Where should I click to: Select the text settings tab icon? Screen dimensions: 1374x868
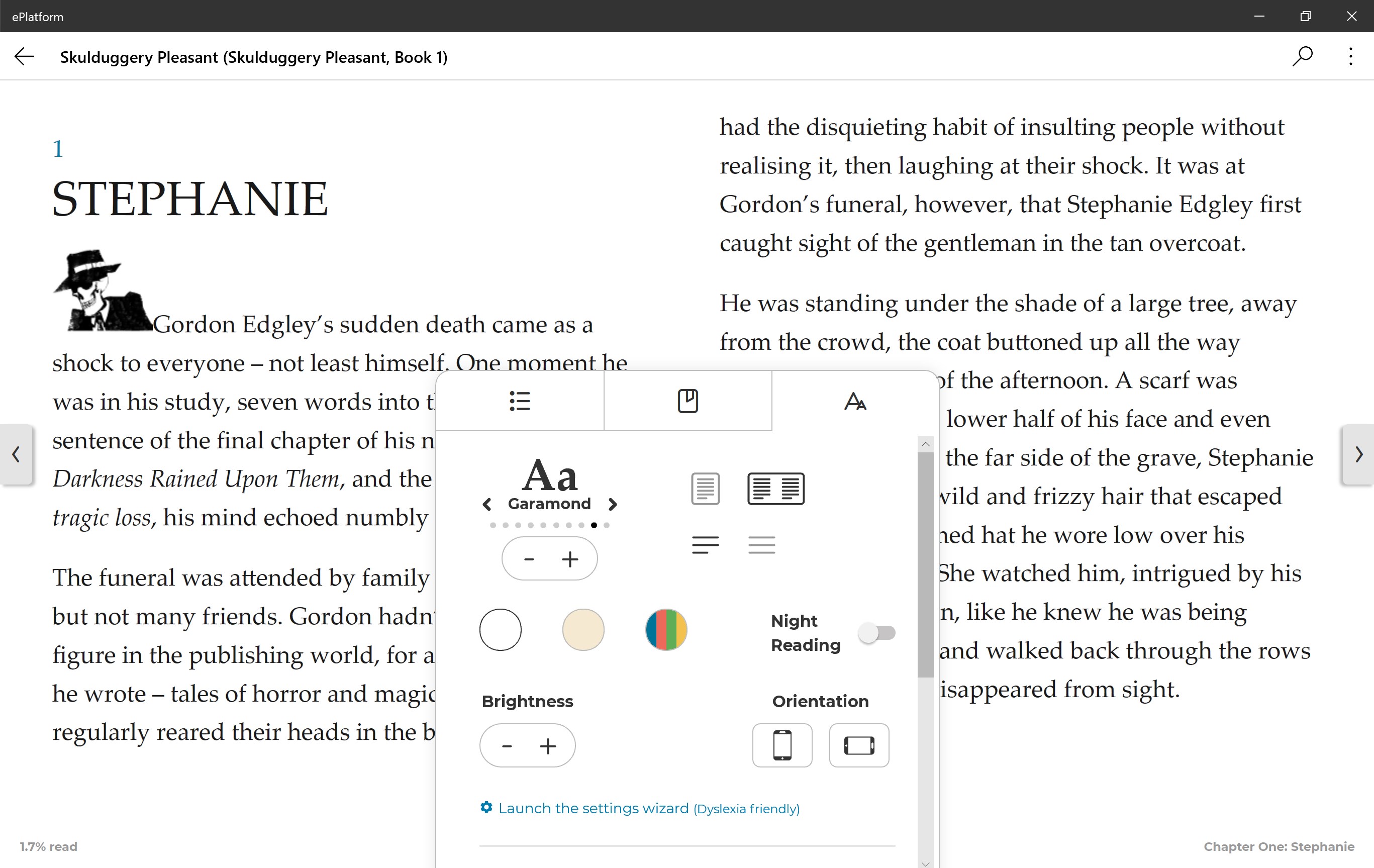(x=855, y=401)
